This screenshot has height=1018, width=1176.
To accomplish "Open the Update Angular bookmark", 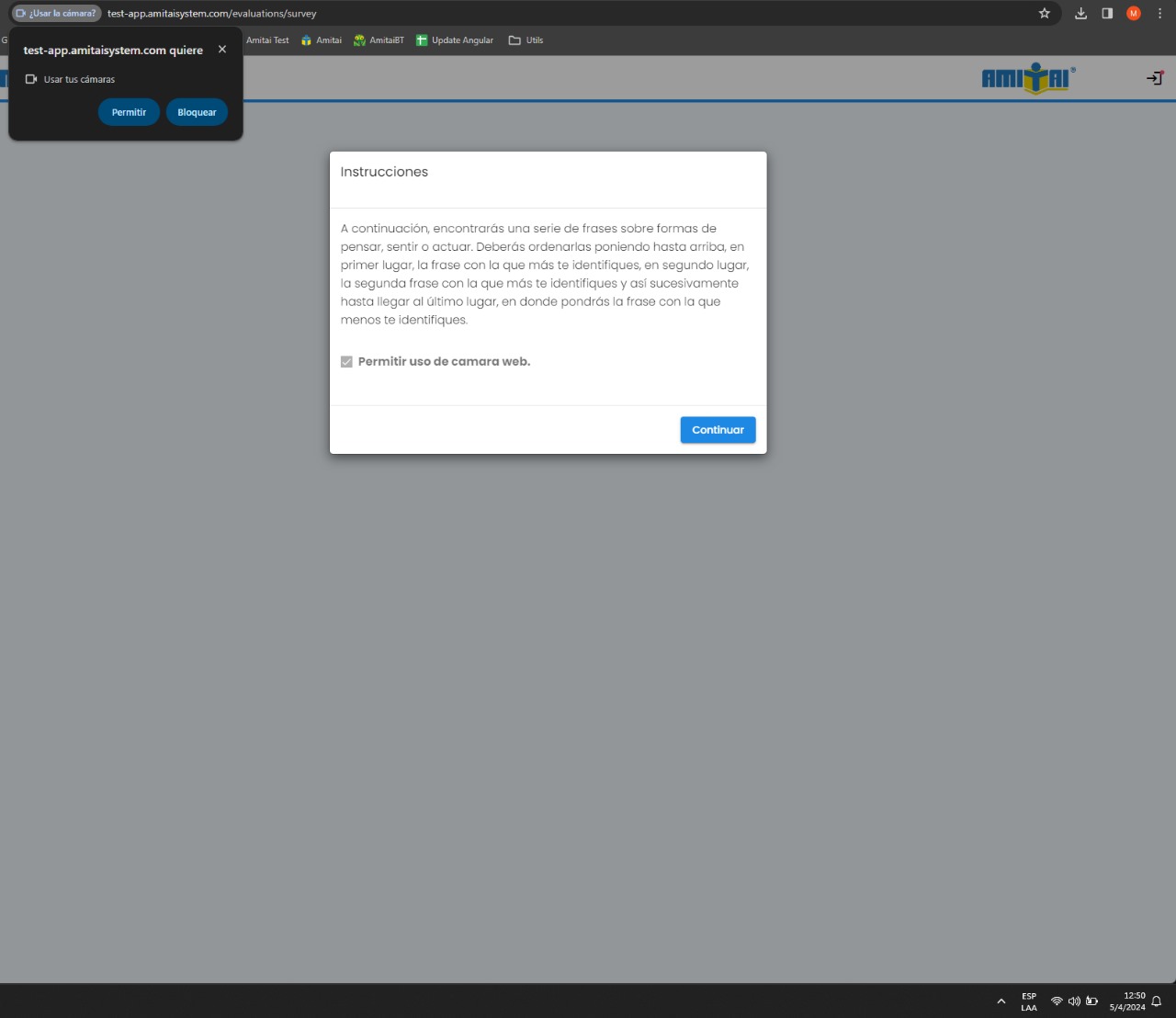I will click(455, 40).
